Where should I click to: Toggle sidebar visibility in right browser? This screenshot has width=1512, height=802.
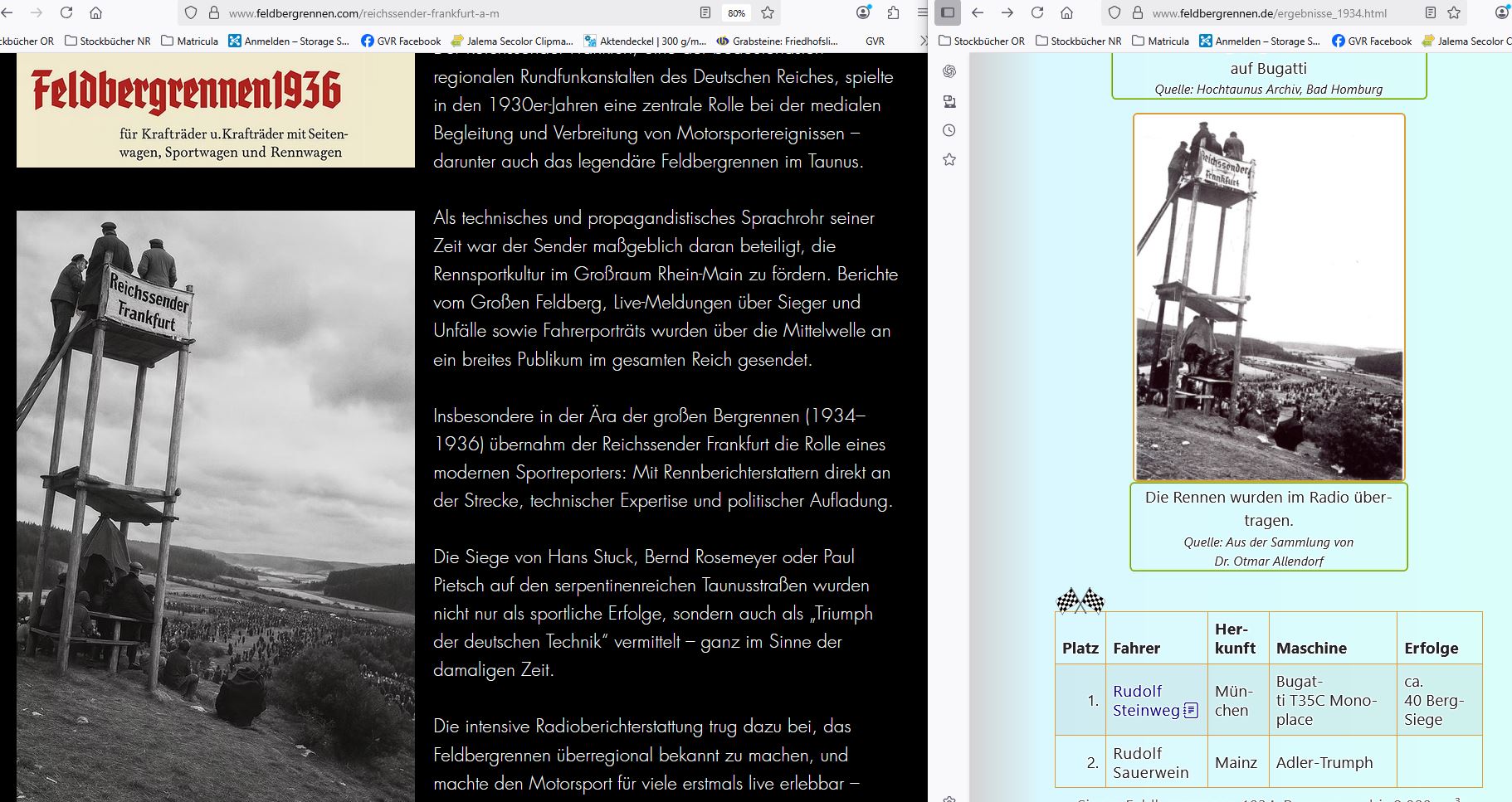point(948,12)
